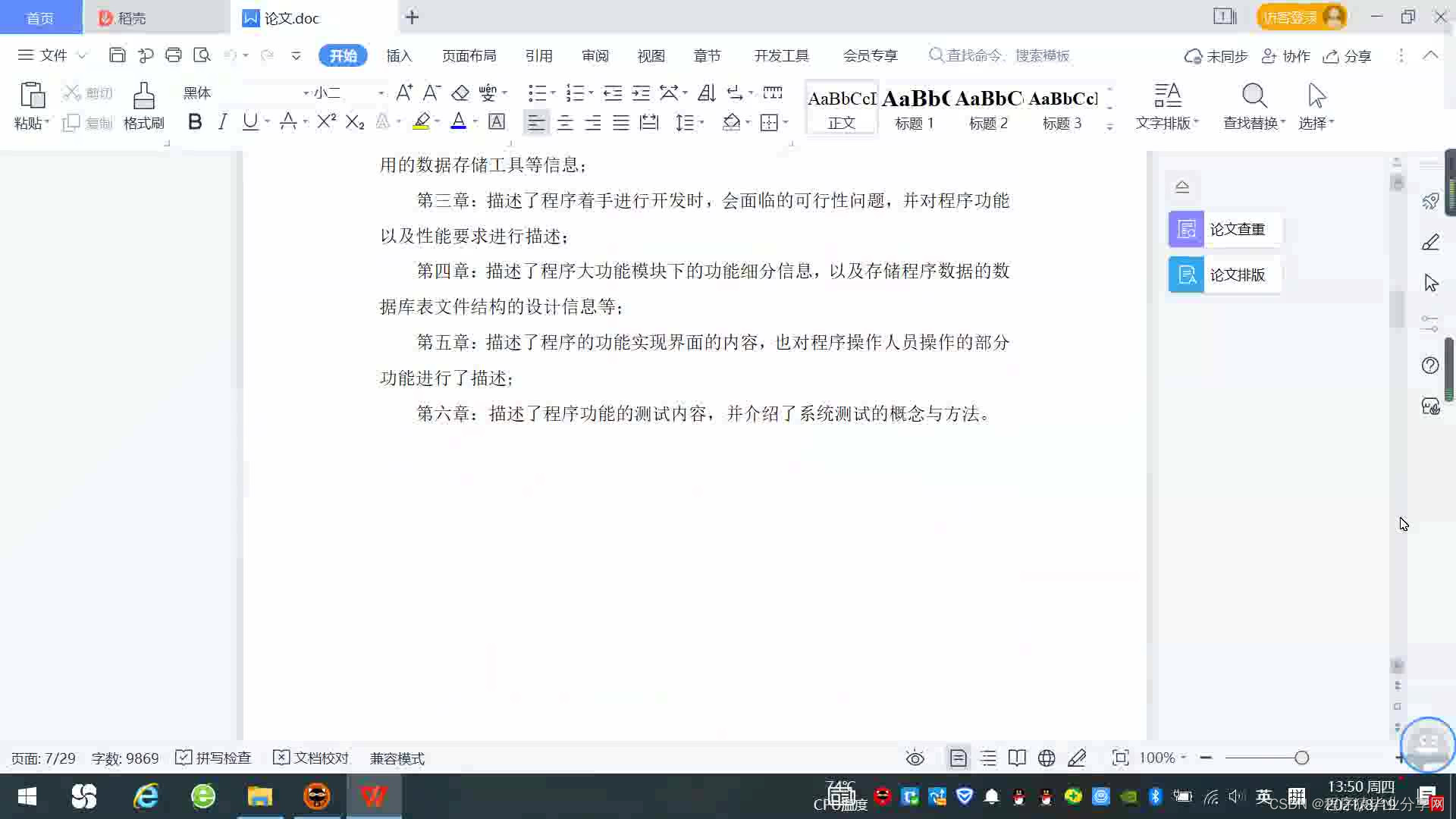Toggle eye protection mode icon
The image size is (1456, 819).
pos(915,758)
